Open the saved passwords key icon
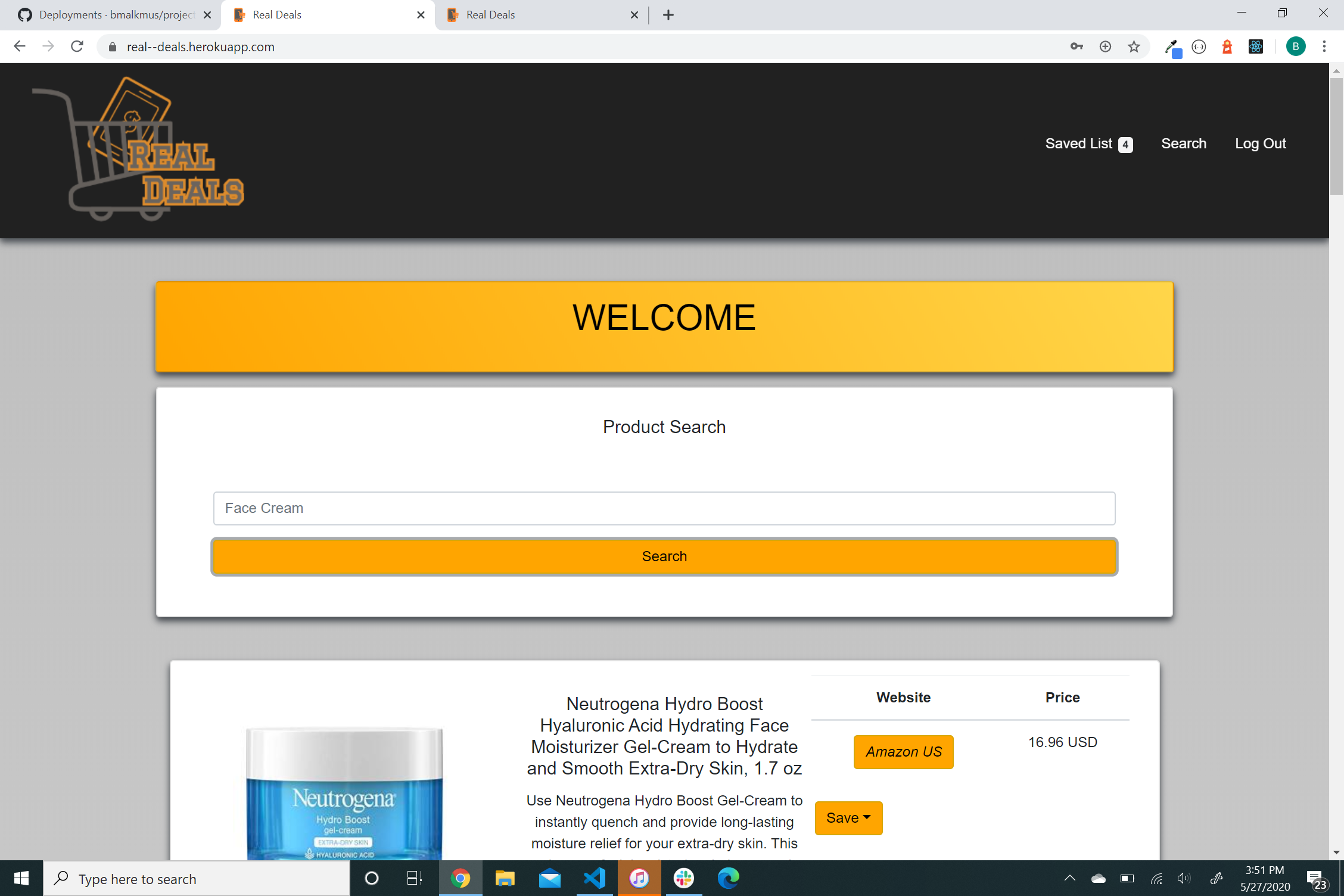Viewport: 1344px width, 896px height. pos(1077,46)
